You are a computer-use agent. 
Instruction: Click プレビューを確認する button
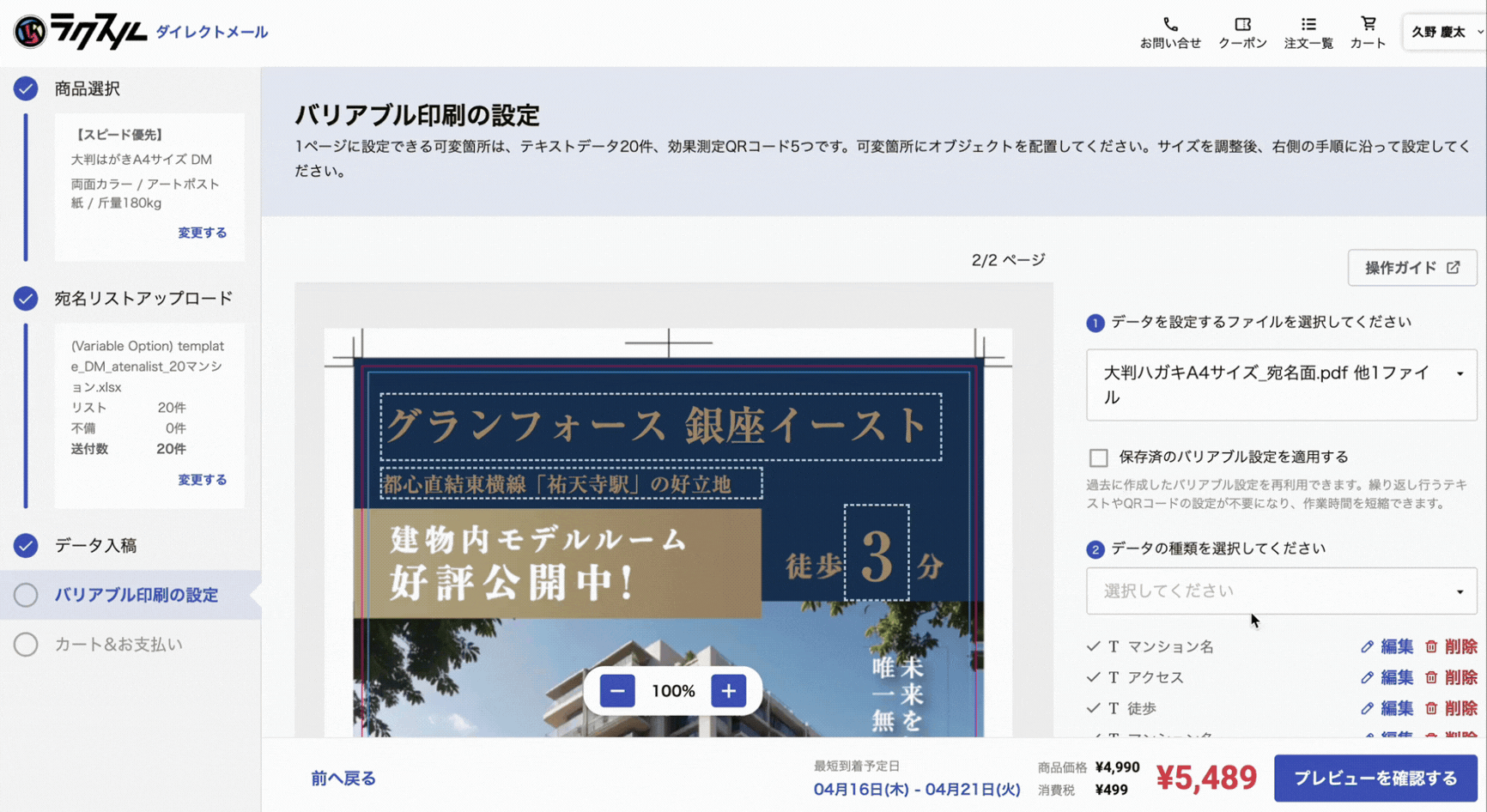click(1375, 778)
